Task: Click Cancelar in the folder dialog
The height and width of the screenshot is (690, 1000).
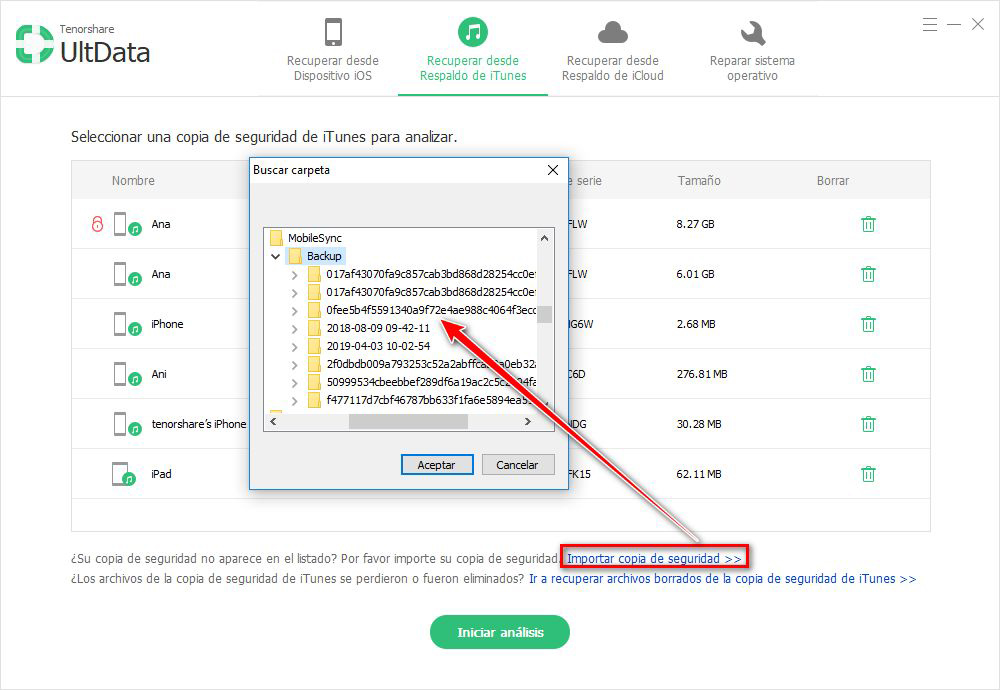Action: (518, 465)
